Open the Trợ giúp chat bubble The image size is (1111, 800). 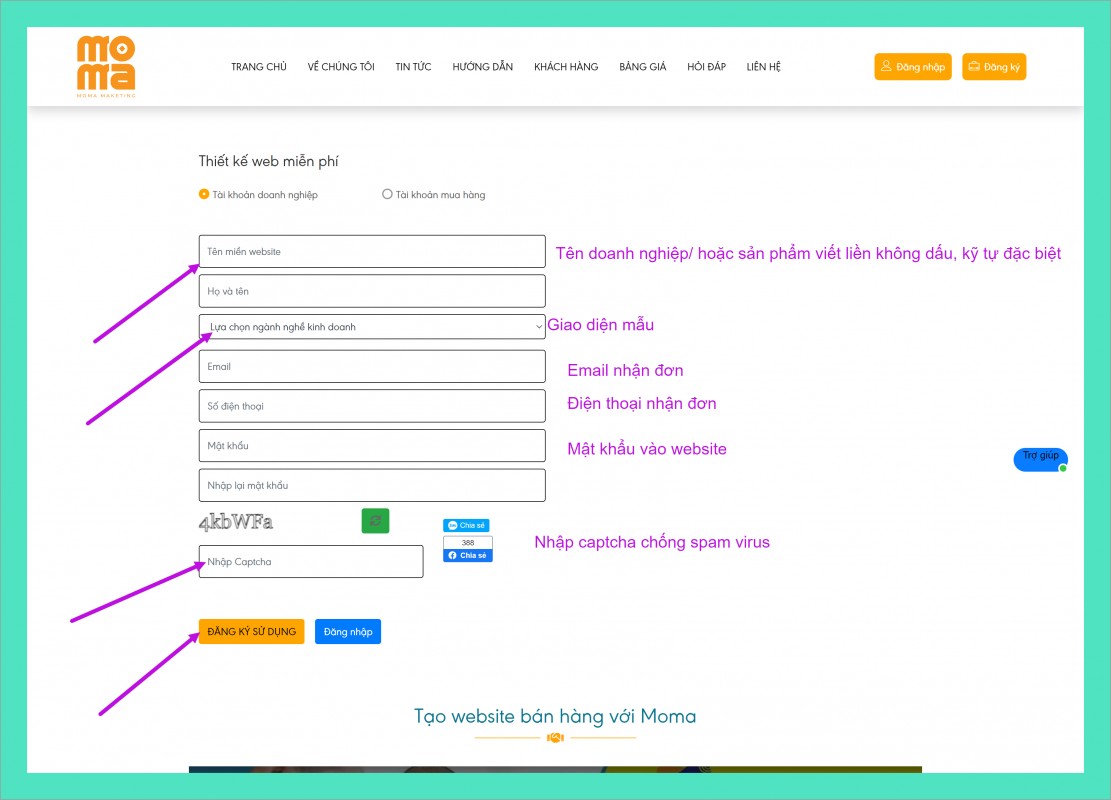[x=1040, y=458]
